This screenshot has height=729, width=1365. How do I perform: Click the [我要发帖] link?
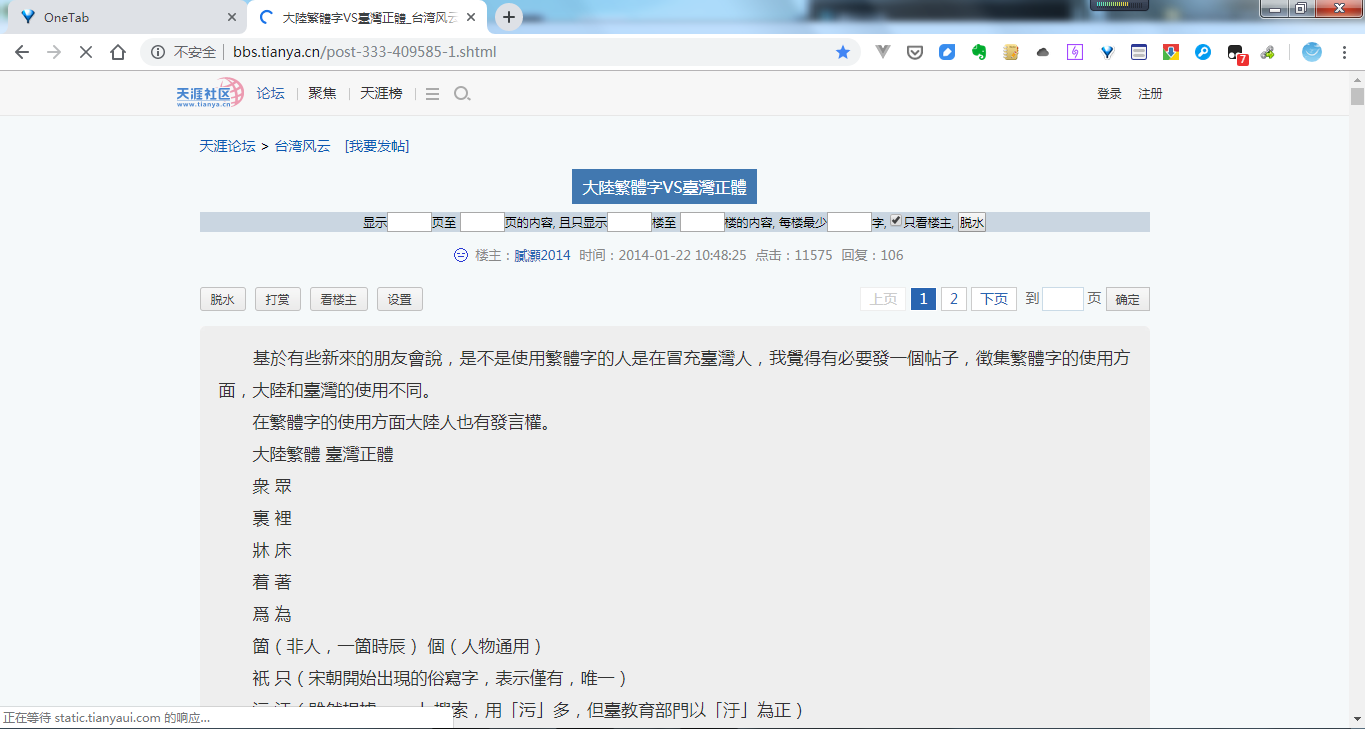coord(377,146)
